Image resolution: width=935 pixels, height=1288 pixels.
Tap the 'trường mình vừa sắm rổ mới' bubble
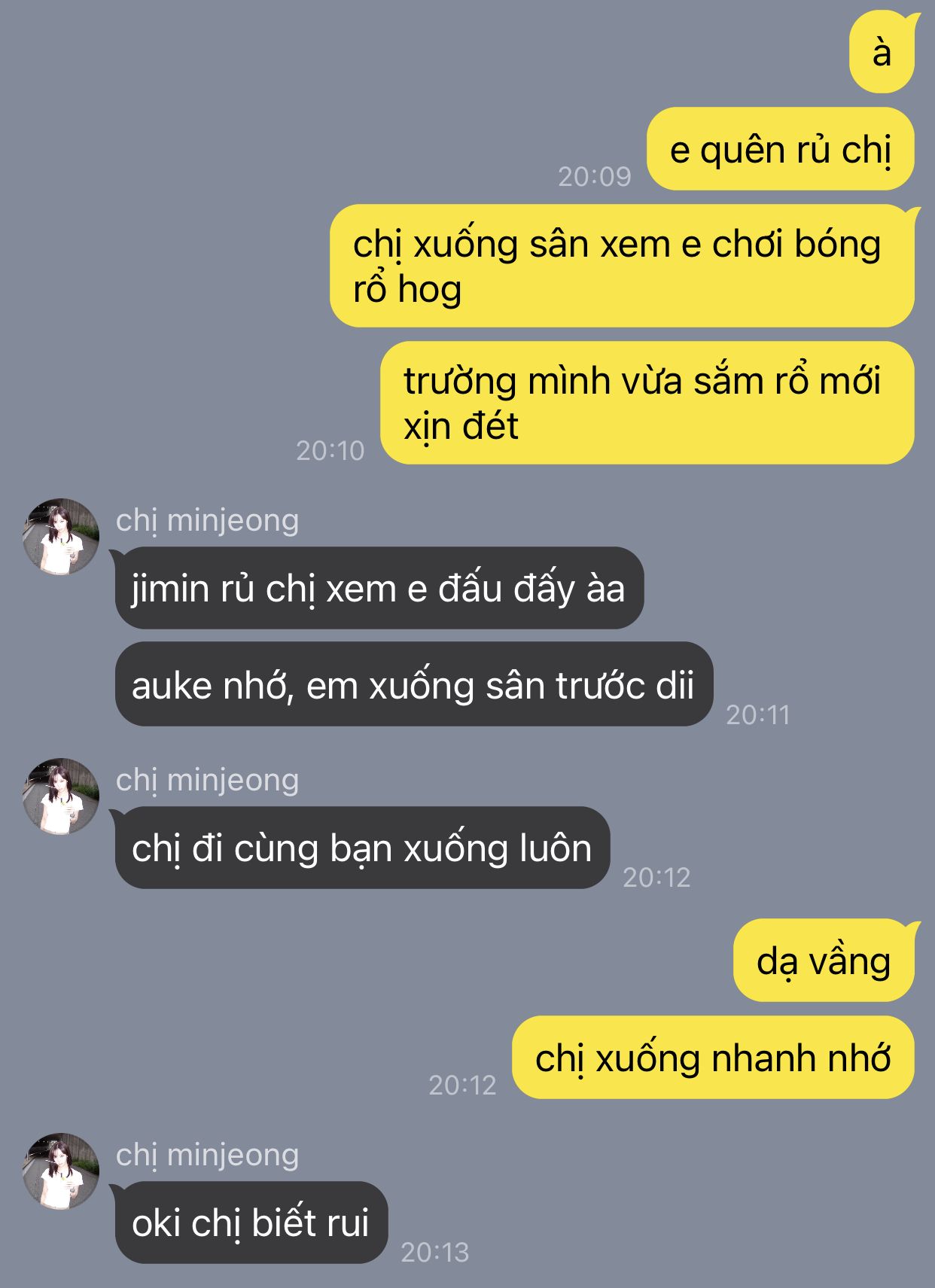[x=647, y=403]
